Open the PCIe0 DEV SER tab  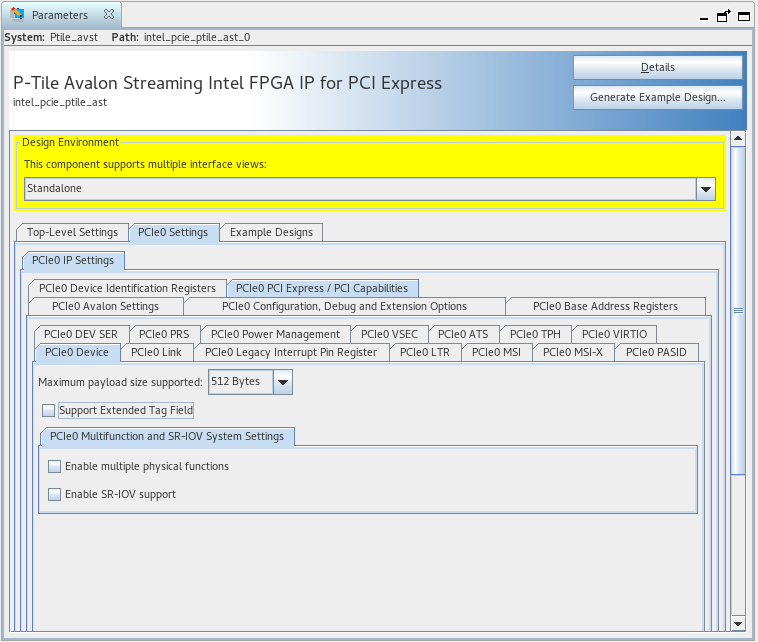[81, 334]
